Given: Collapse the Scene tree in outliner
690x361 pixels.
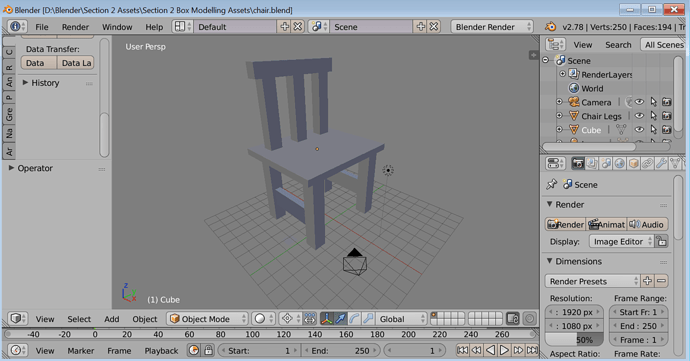Looking at the screenshot, I should (x=546, y=60).
